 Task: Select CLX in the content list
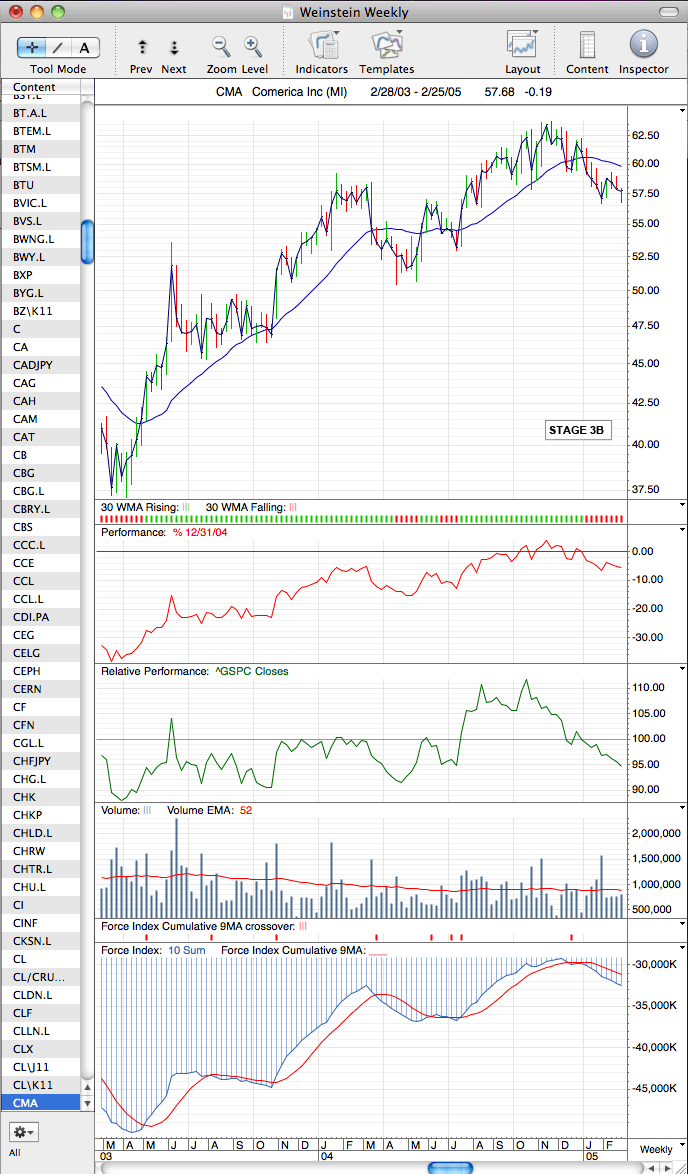pos(40,1048)
